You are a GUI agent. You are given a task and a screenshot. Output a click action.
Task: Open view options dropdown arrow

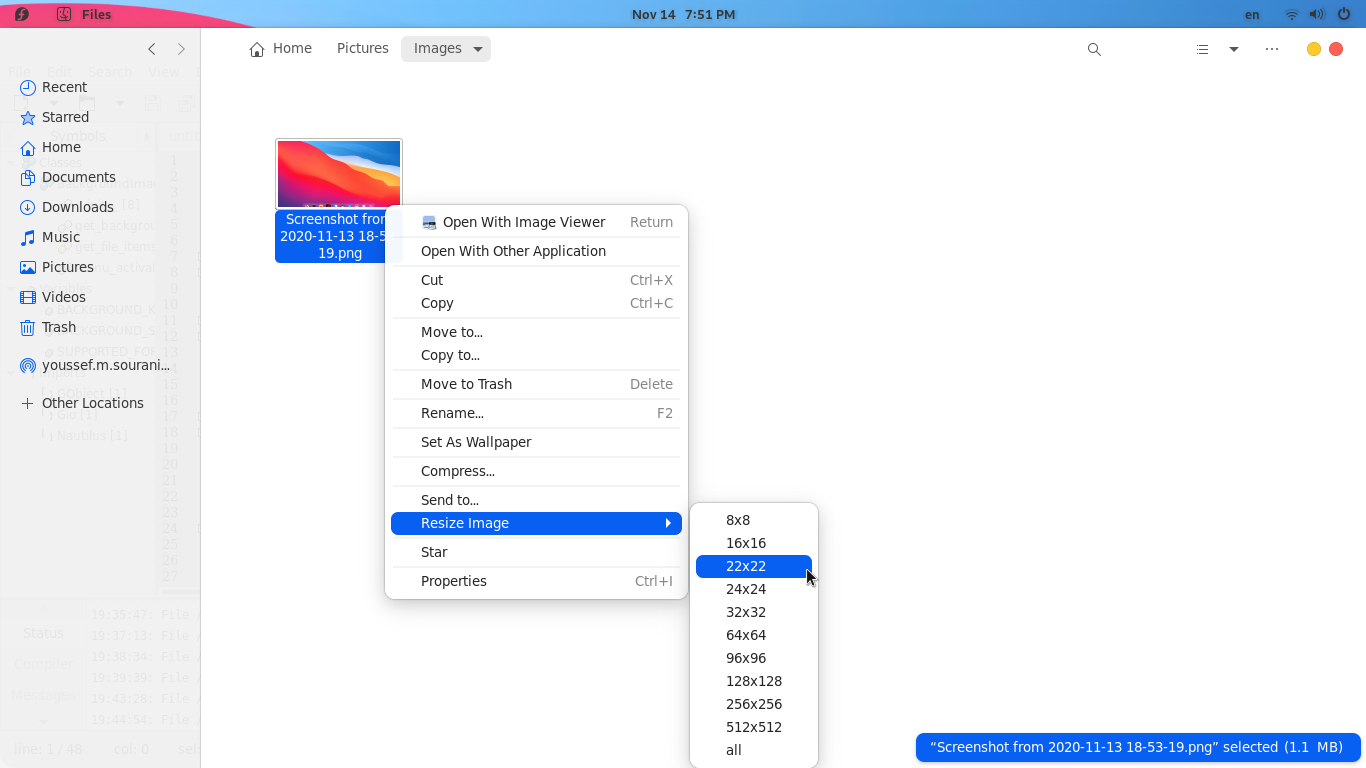[x=1234, y=49]
